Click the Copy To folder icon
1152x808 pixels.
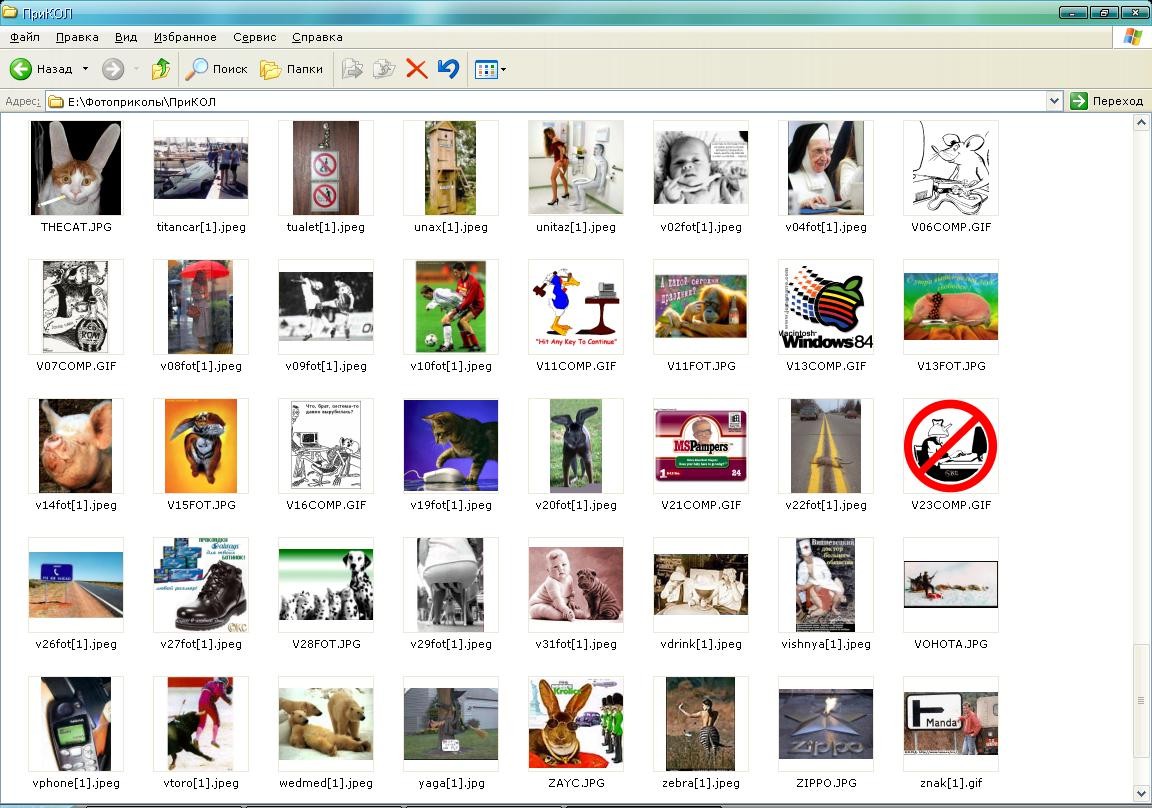coord(384,69)
